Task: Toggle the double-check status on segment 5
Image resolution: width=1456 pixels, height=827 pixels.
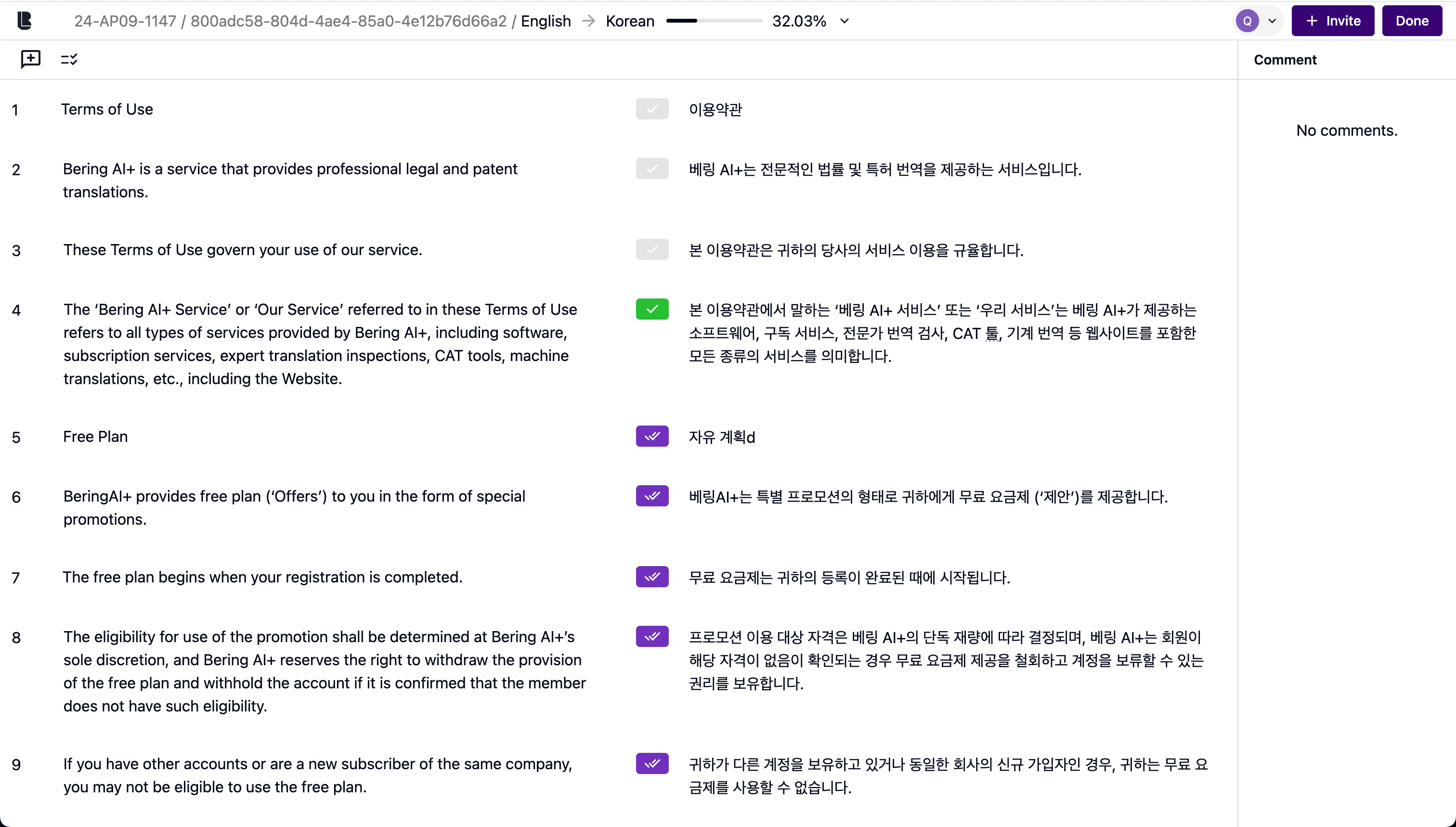Action: (651, 436)
